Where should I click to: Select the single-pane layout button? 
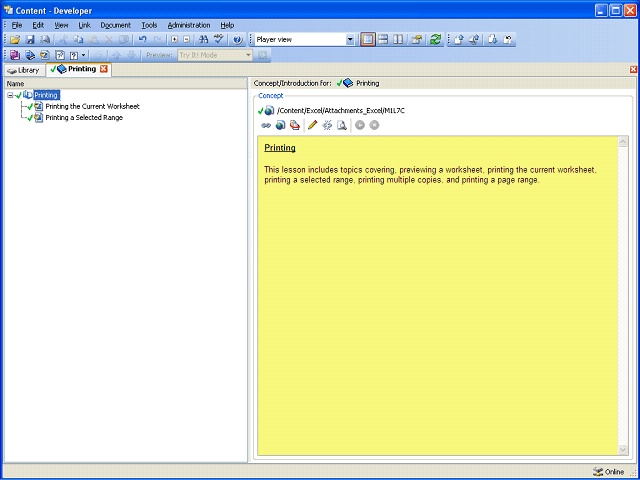tap(368, 40)
